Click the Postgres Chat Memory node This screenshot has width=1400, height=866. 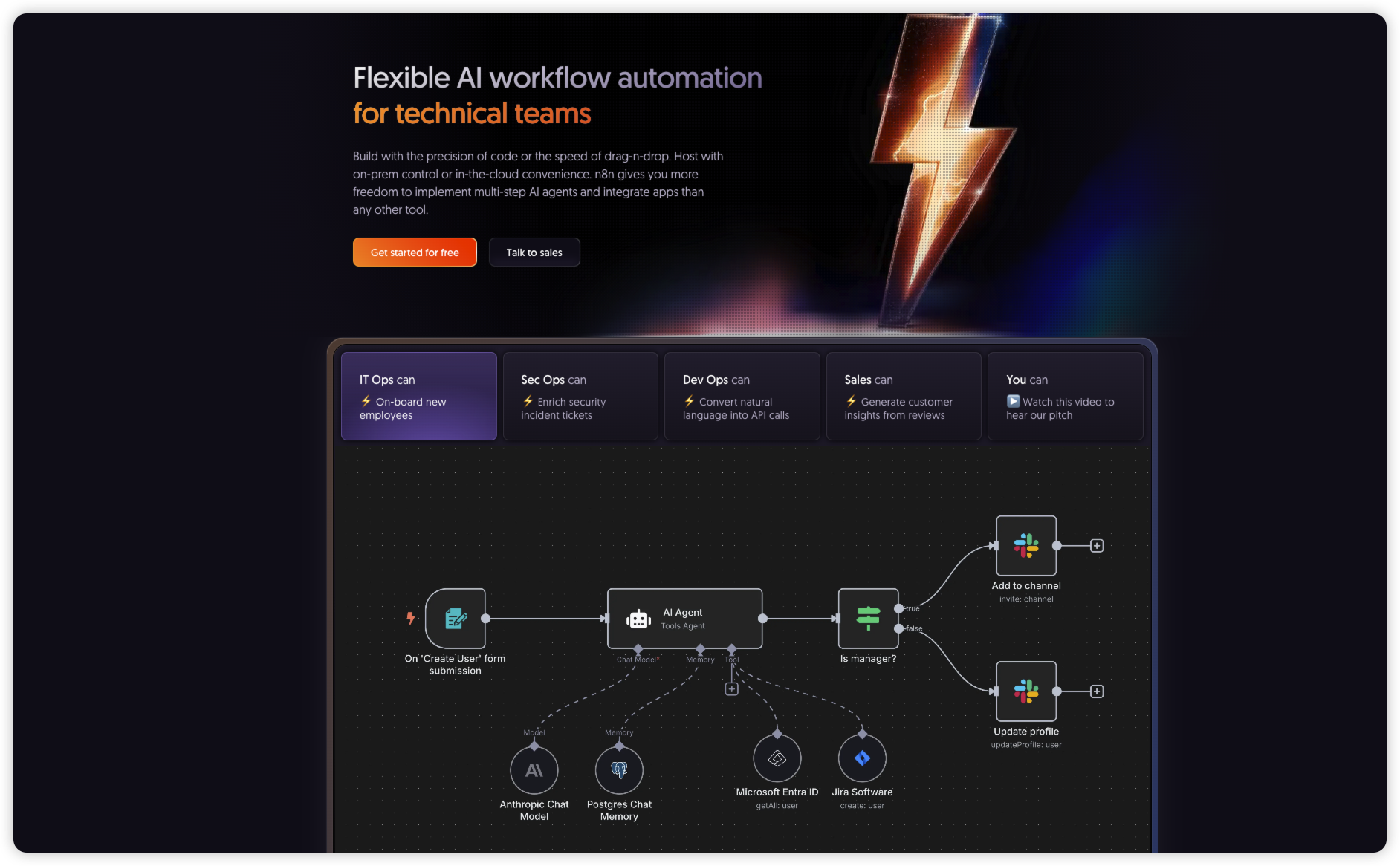(x=619, y=771)
